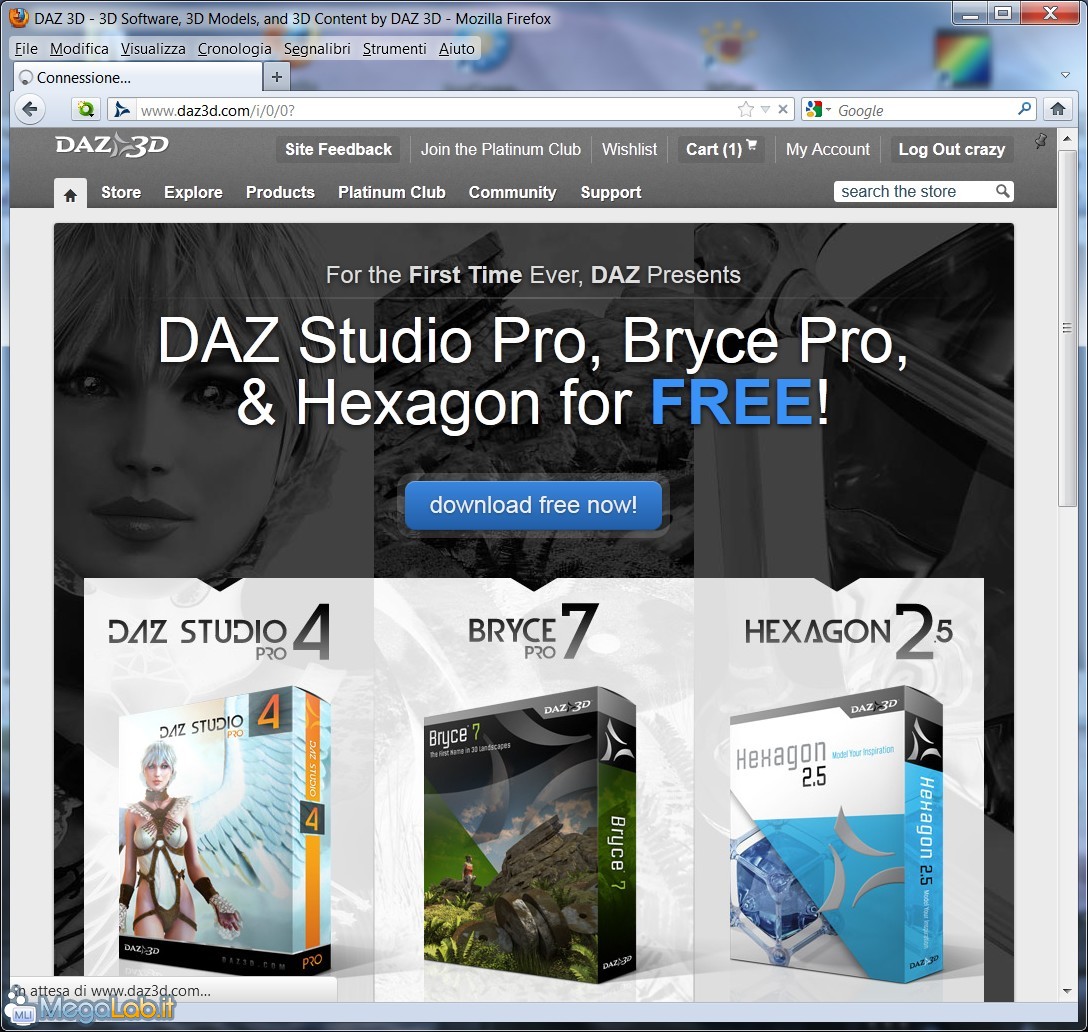Open the Strumenti menu
Viewport: 1088px width, 1032px height.
click(x=394, y=48)
